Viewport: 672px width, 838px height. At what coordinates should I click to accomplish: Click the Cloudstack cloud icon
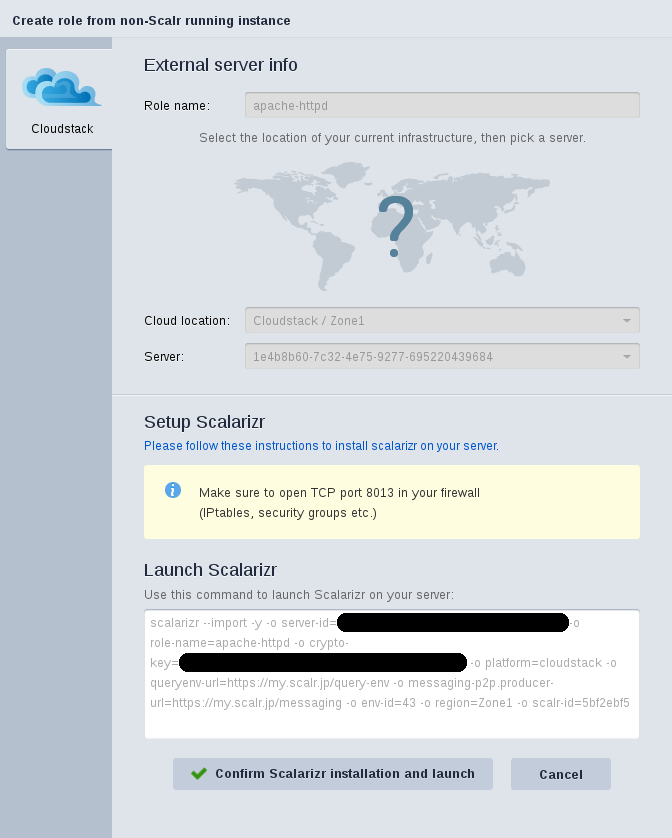pos(61,87)
